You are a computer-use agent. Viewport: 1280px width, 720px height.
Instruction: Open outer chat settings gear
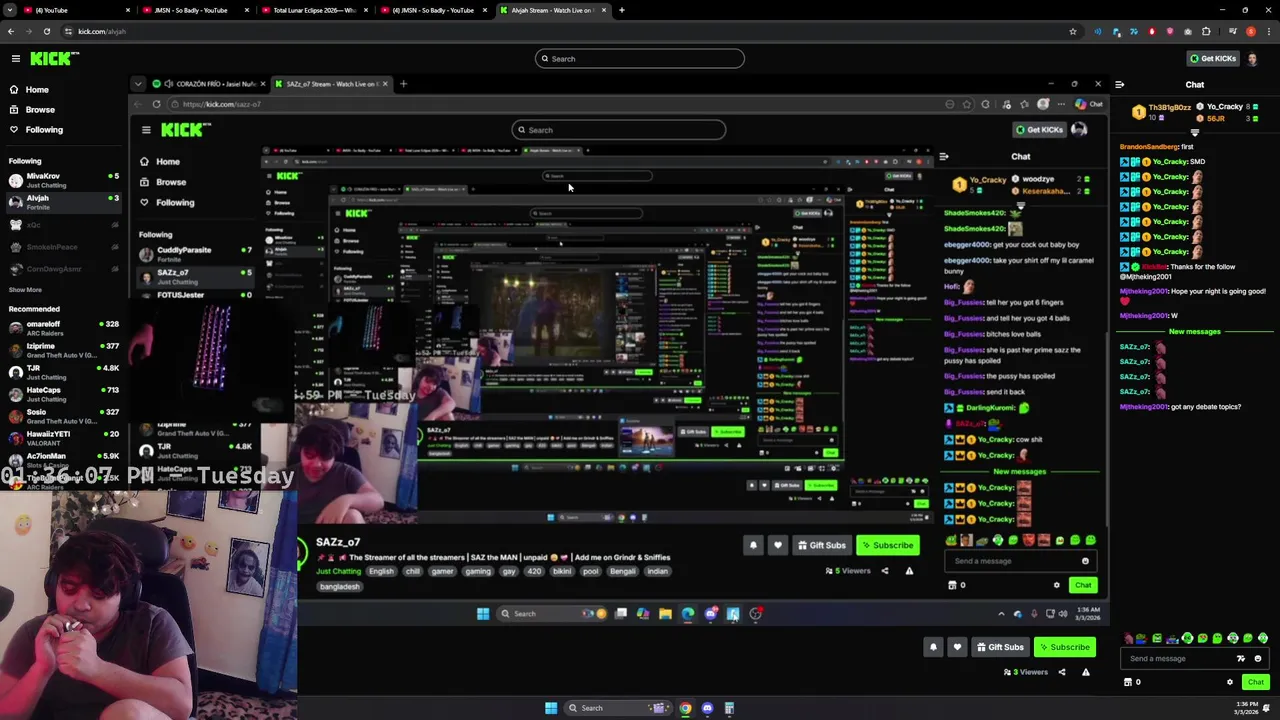[1230, 682]
